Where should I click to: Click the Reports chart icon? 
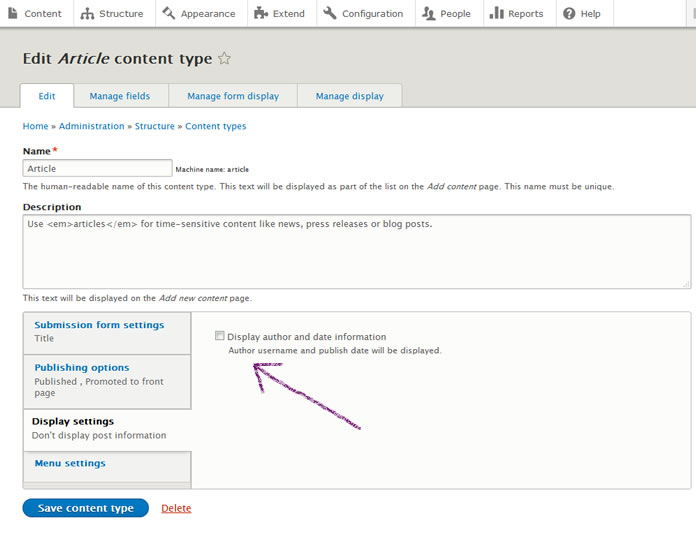point(496,14)
